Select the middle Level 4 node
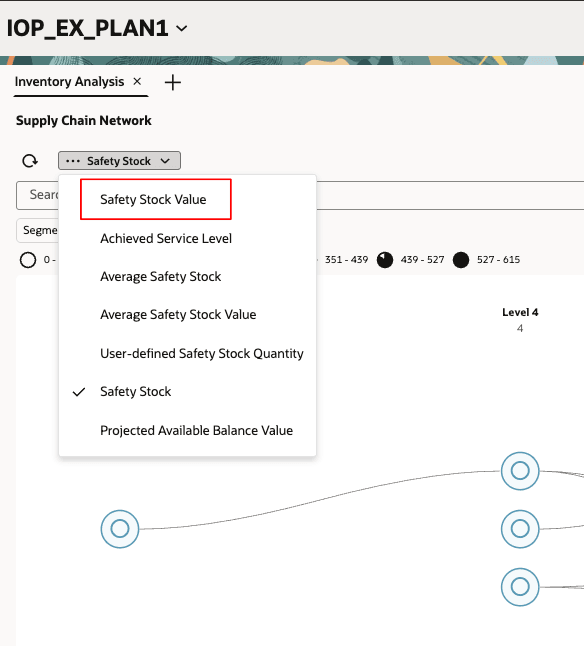The width and height of the screenshot is (584, 646). (x=520, y=529)
